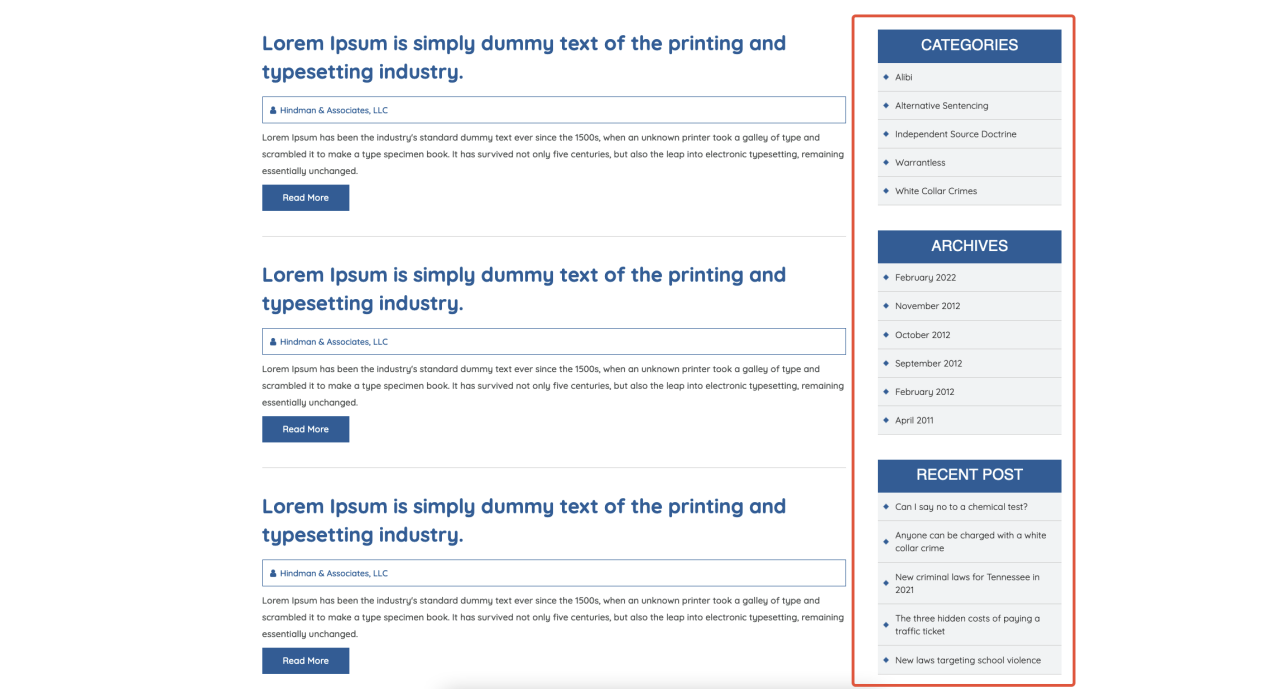Click the diamond icon beside Alibi category
Viewport: 1268px width, 689px height.
[886, 77]
